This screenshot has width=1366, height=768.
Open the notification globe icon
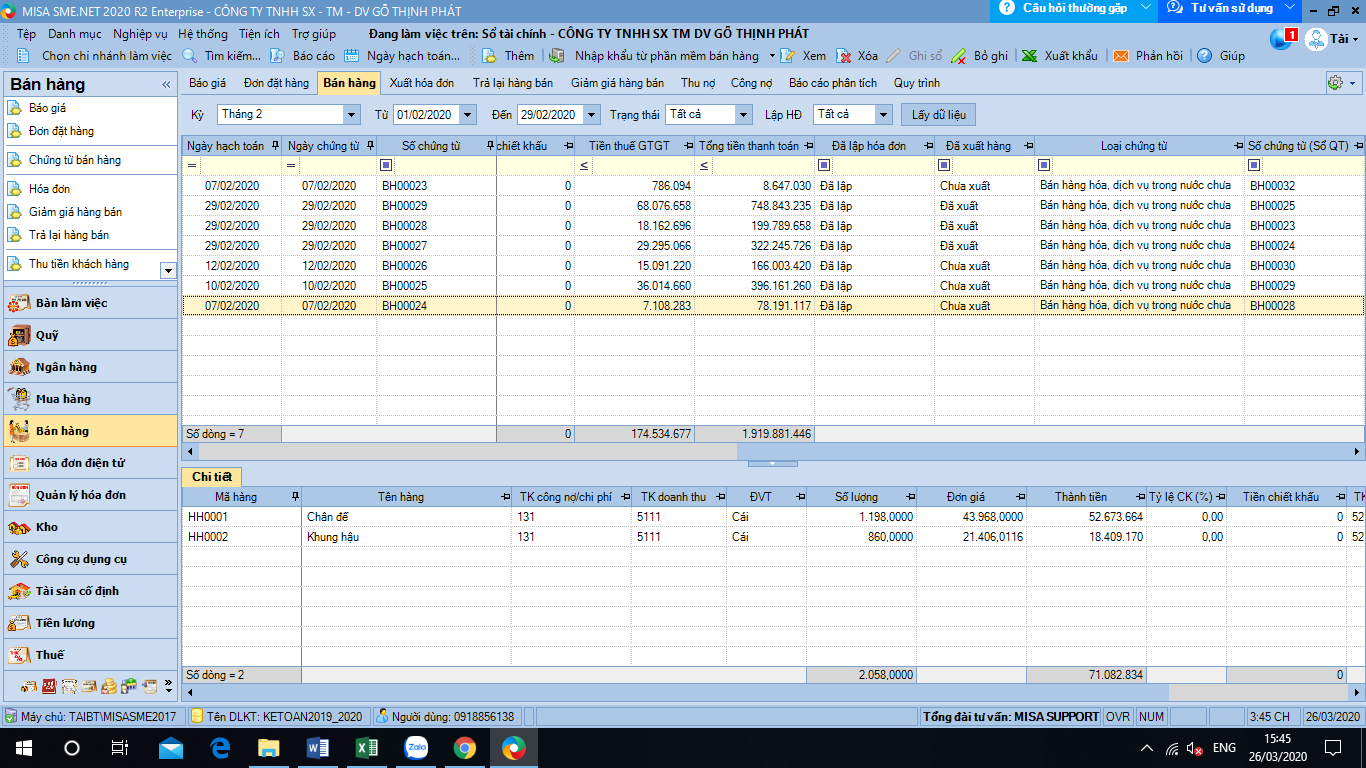pyautogui.click(x=1280, y=39)
